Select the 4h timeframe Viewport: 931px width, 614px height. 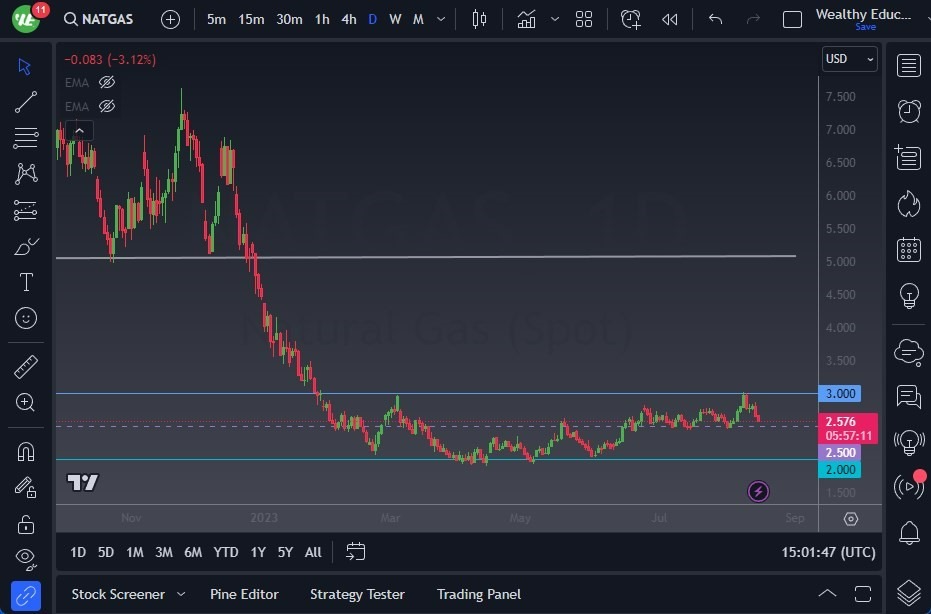pos(349,20)
